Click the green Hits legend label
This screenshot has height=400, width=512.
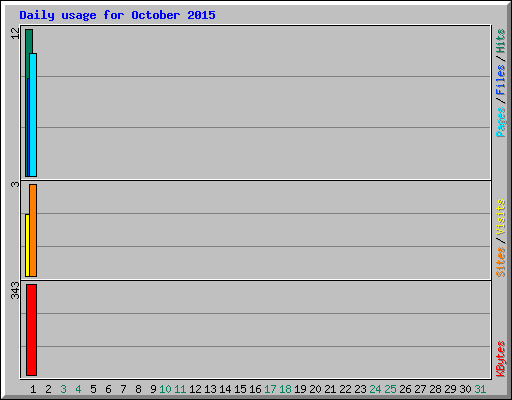[500, 41]
